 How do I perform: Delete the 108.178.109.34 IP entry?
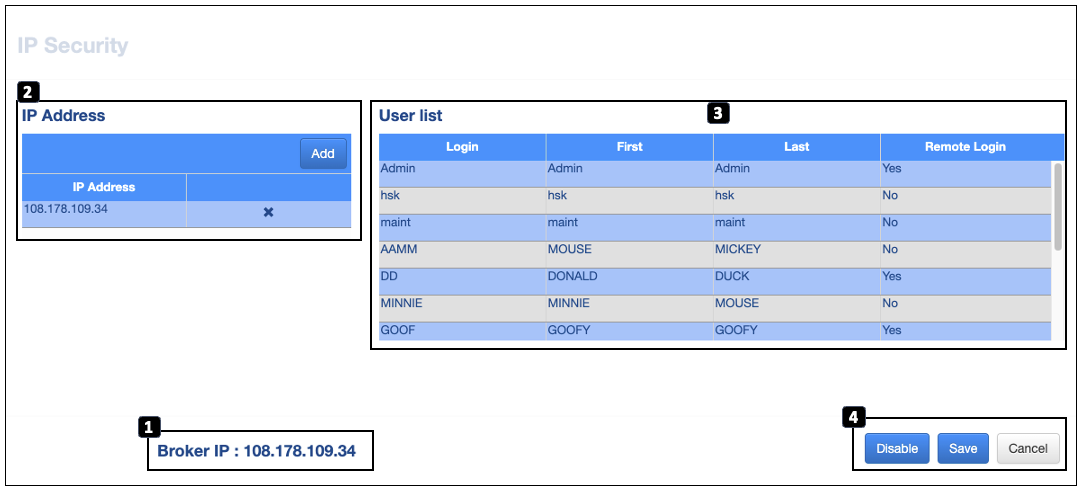pyautogui.click(x=268, y=213)
